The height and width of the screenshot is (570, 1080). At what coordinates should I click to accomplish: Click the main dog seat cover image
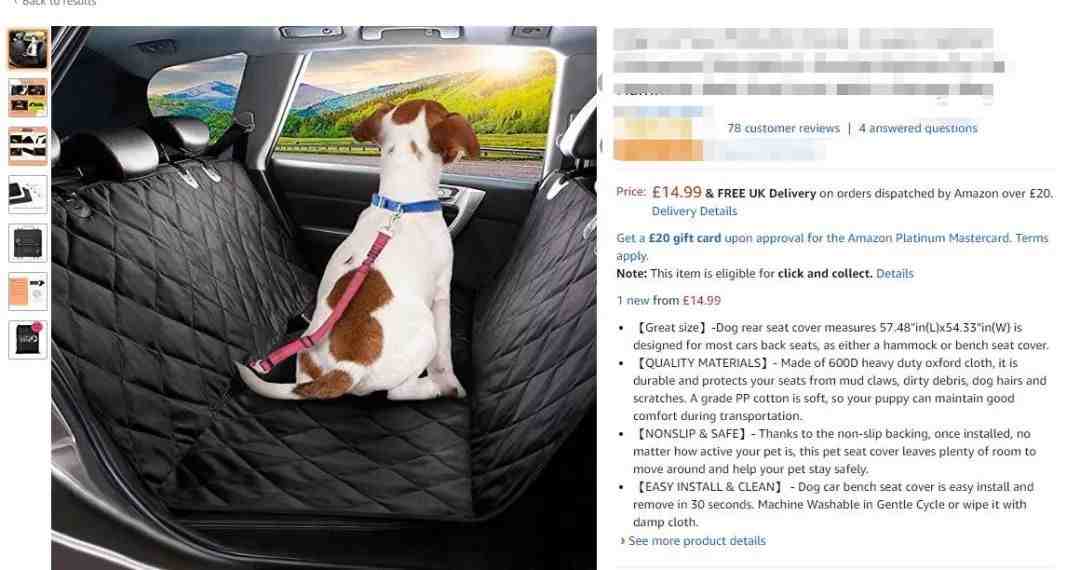tap(324, 297)
